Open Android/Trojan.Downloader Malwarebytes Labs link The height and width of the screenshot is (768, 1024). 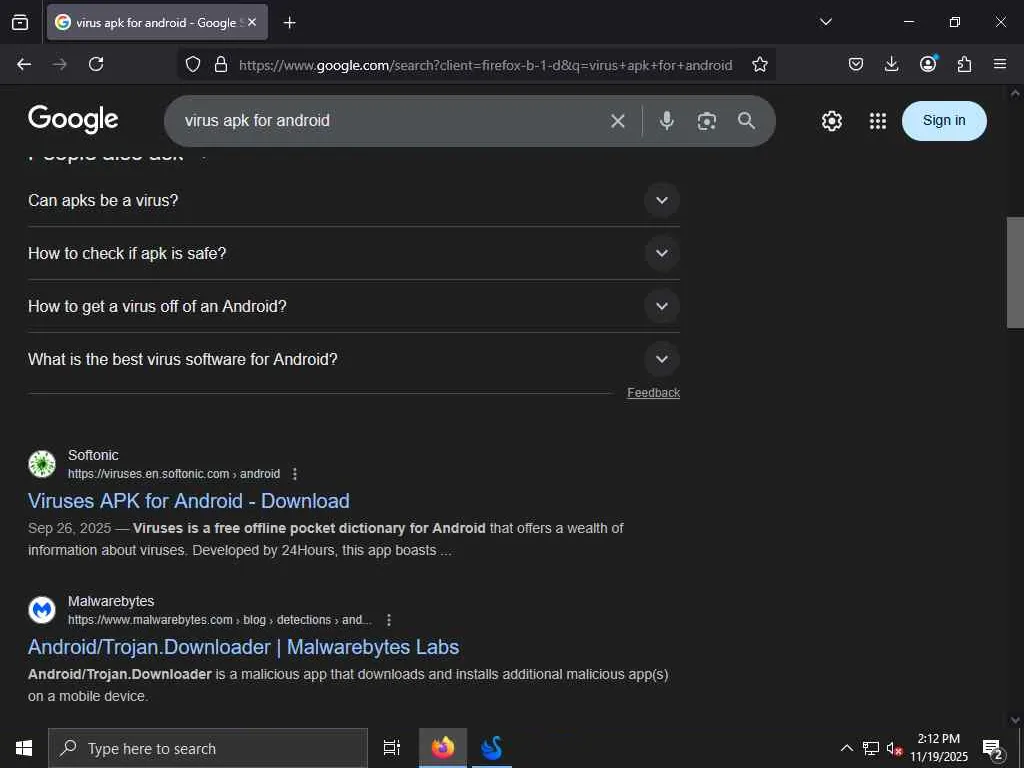244,647
